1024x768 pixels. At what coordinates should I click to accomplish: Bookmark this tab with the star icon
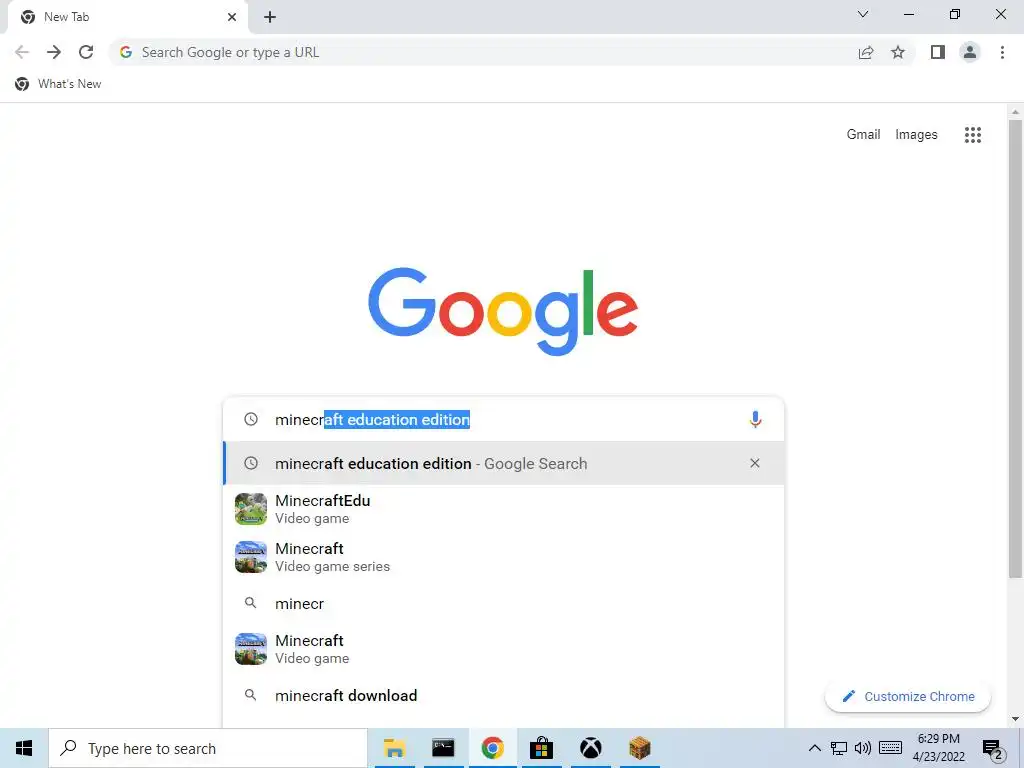(898, 52)
